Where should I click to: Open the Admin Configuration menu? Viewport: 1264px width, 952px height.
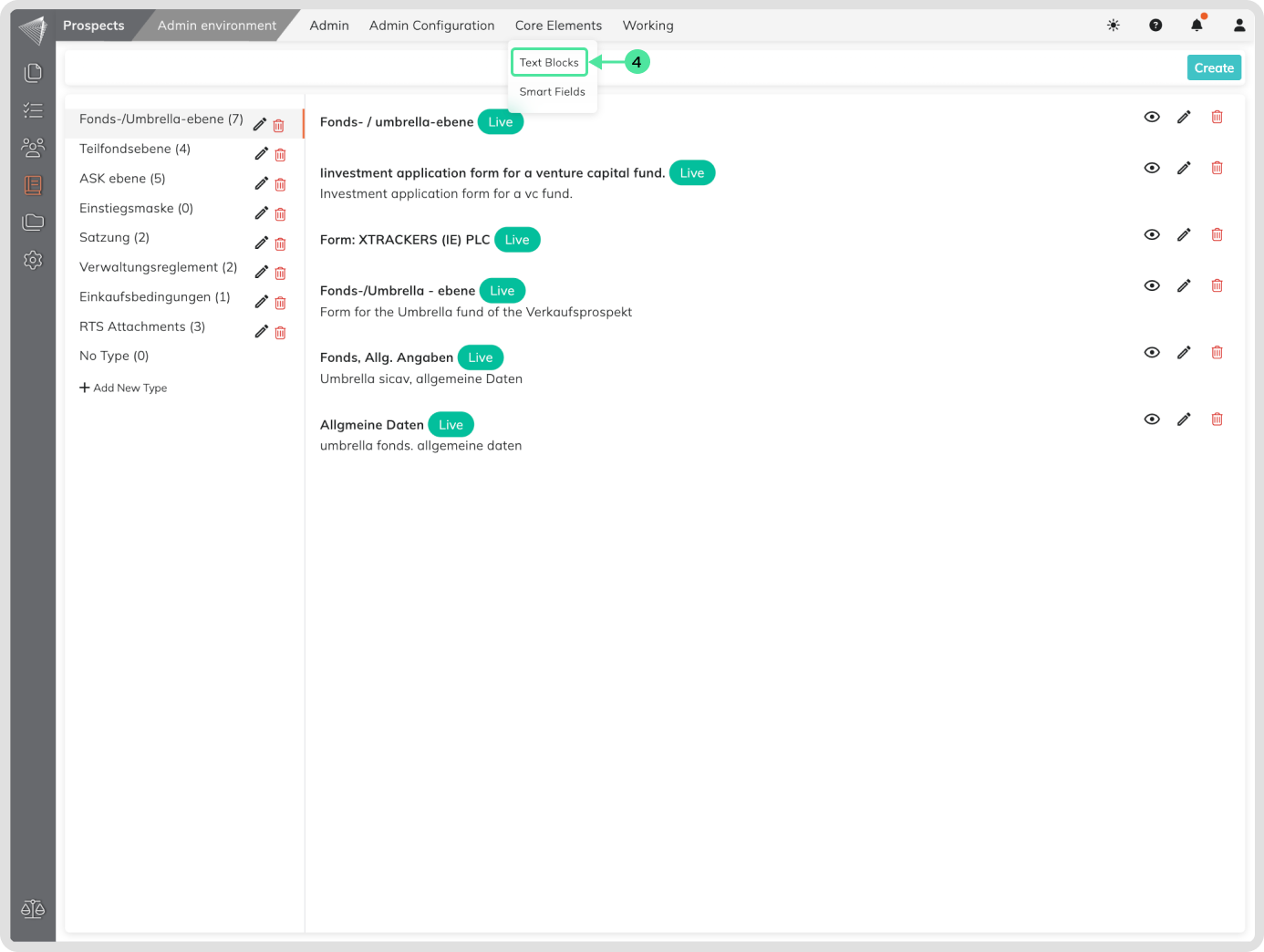pos(431,26)
